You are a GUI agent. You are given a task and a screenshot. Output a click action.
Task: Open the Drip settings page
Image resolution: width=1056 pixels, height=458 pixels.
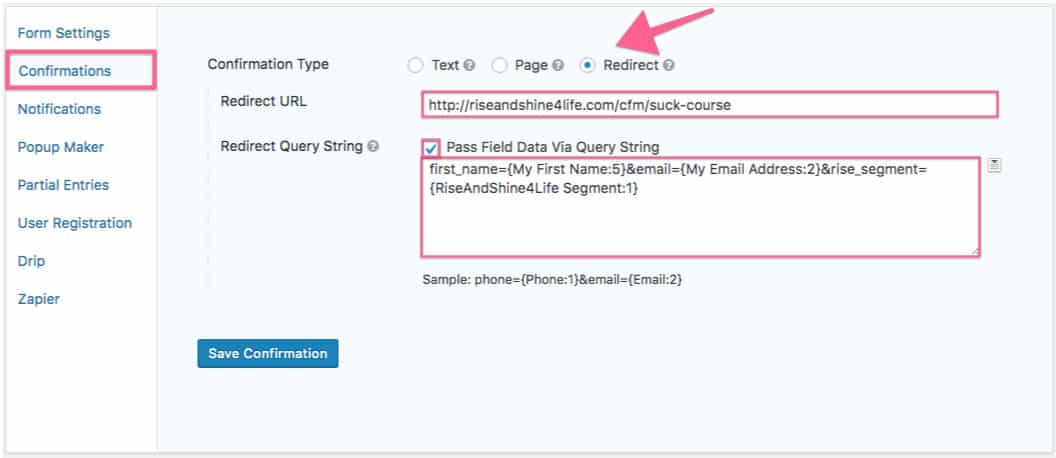pyautogui.click(x=31, y=261)
